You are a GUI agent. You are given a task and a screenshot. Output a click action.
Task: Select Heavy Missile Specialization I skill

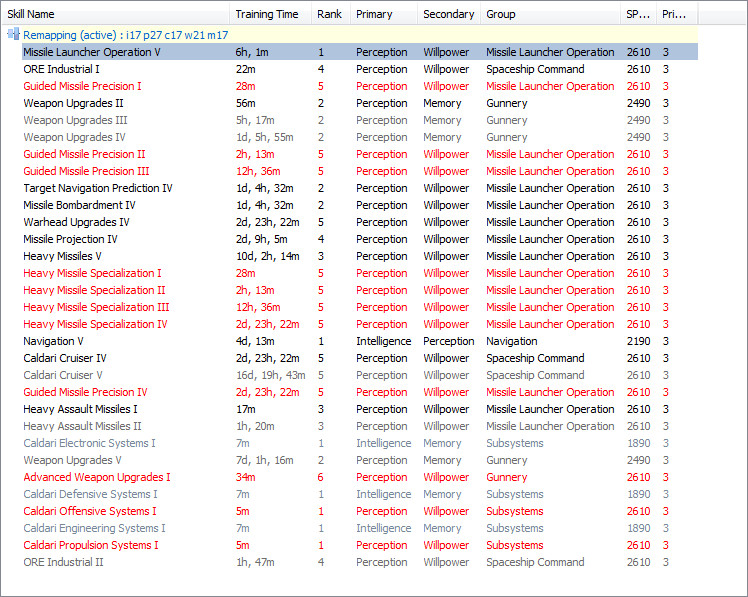click(92, 273)
